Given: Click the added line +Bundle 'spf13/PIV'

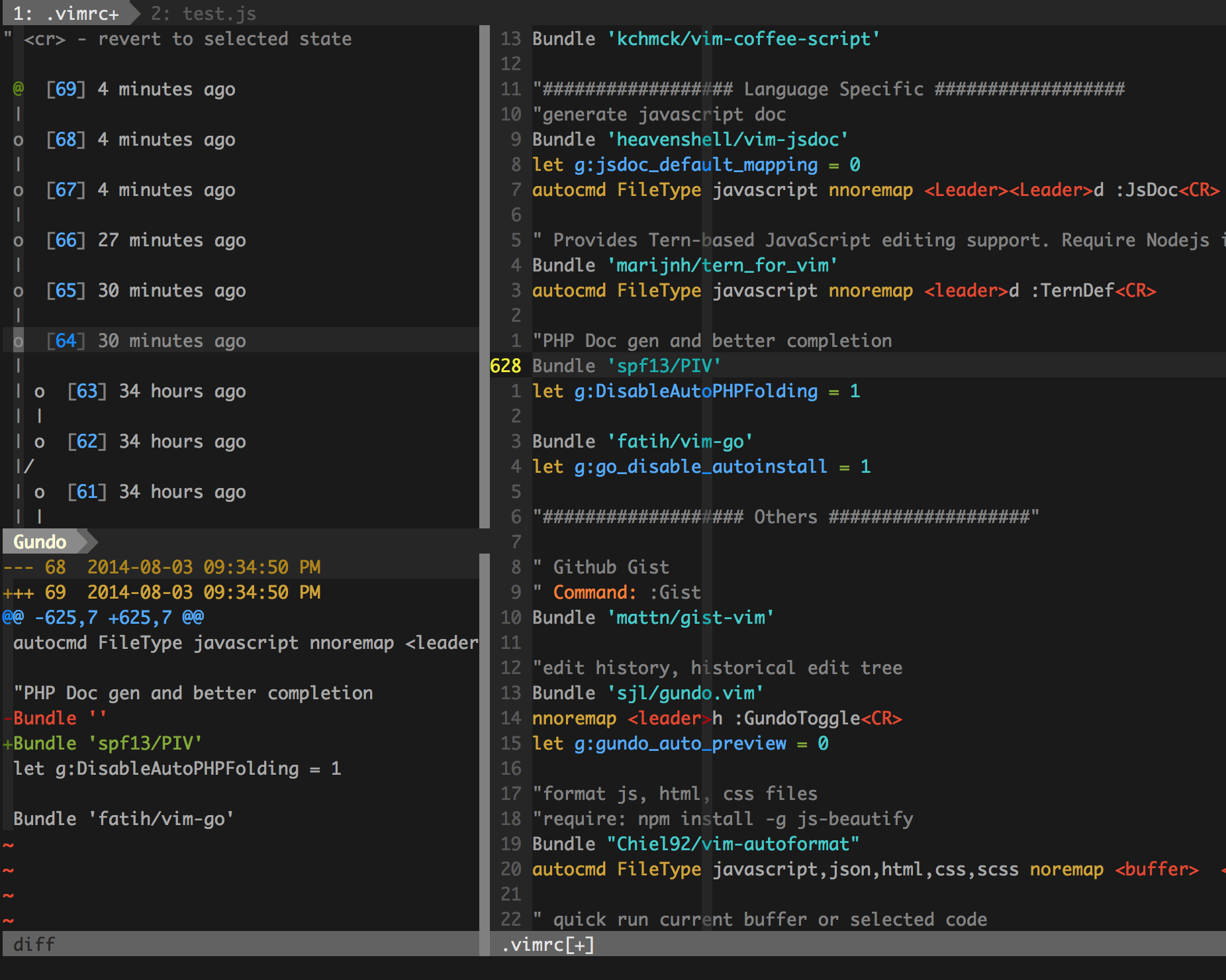Looking at the screenshot, I should coord(103,743).
